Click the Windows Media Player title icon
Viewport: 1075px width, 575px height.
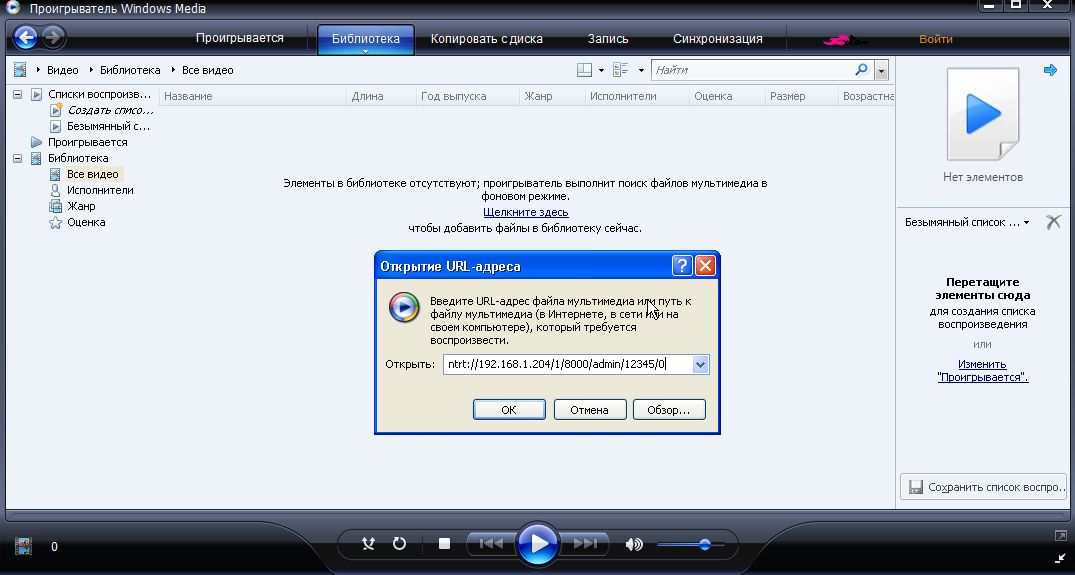pyautogui.click(x=13, y=8)
